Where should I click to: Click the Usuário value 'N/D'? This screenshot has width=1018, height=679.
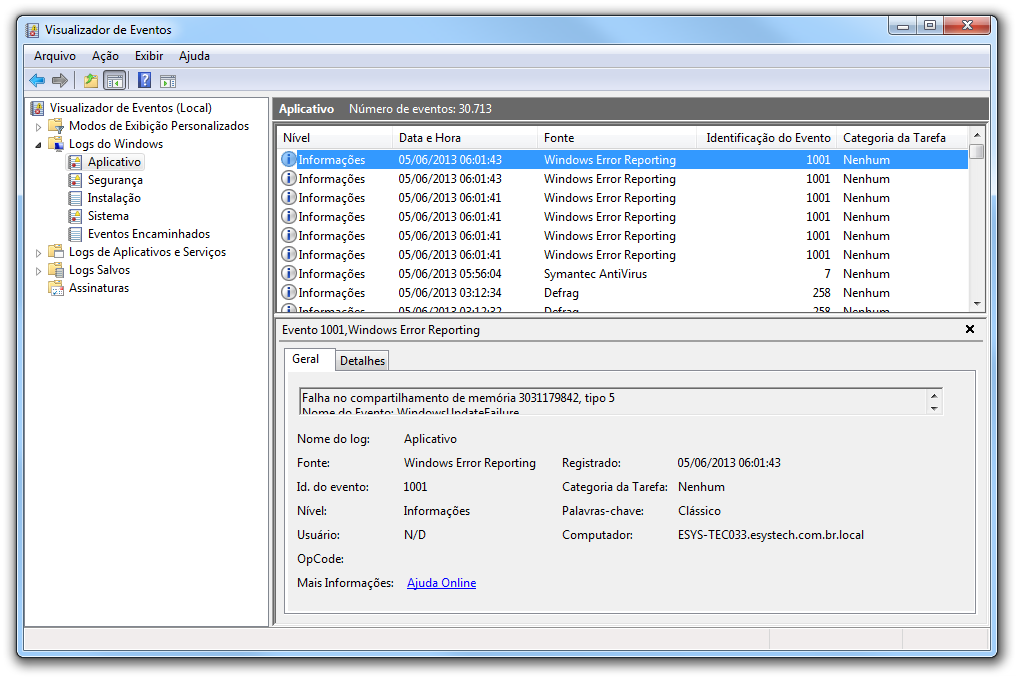tap(415, 535)
